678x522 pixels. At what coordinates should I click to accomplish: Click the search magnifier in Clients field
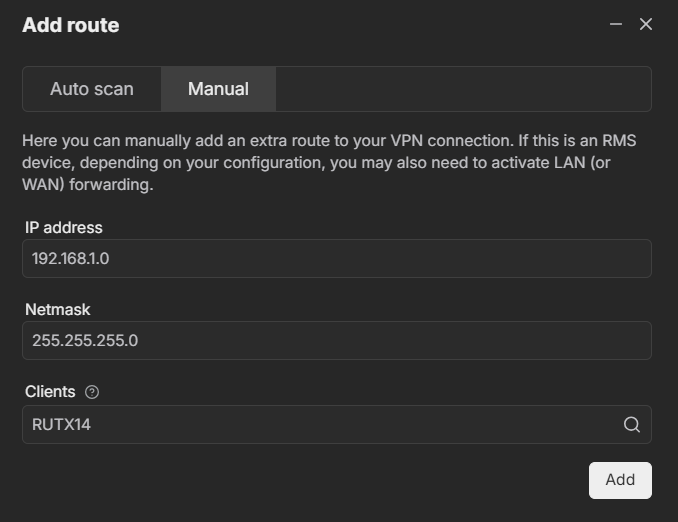point(632,424)
